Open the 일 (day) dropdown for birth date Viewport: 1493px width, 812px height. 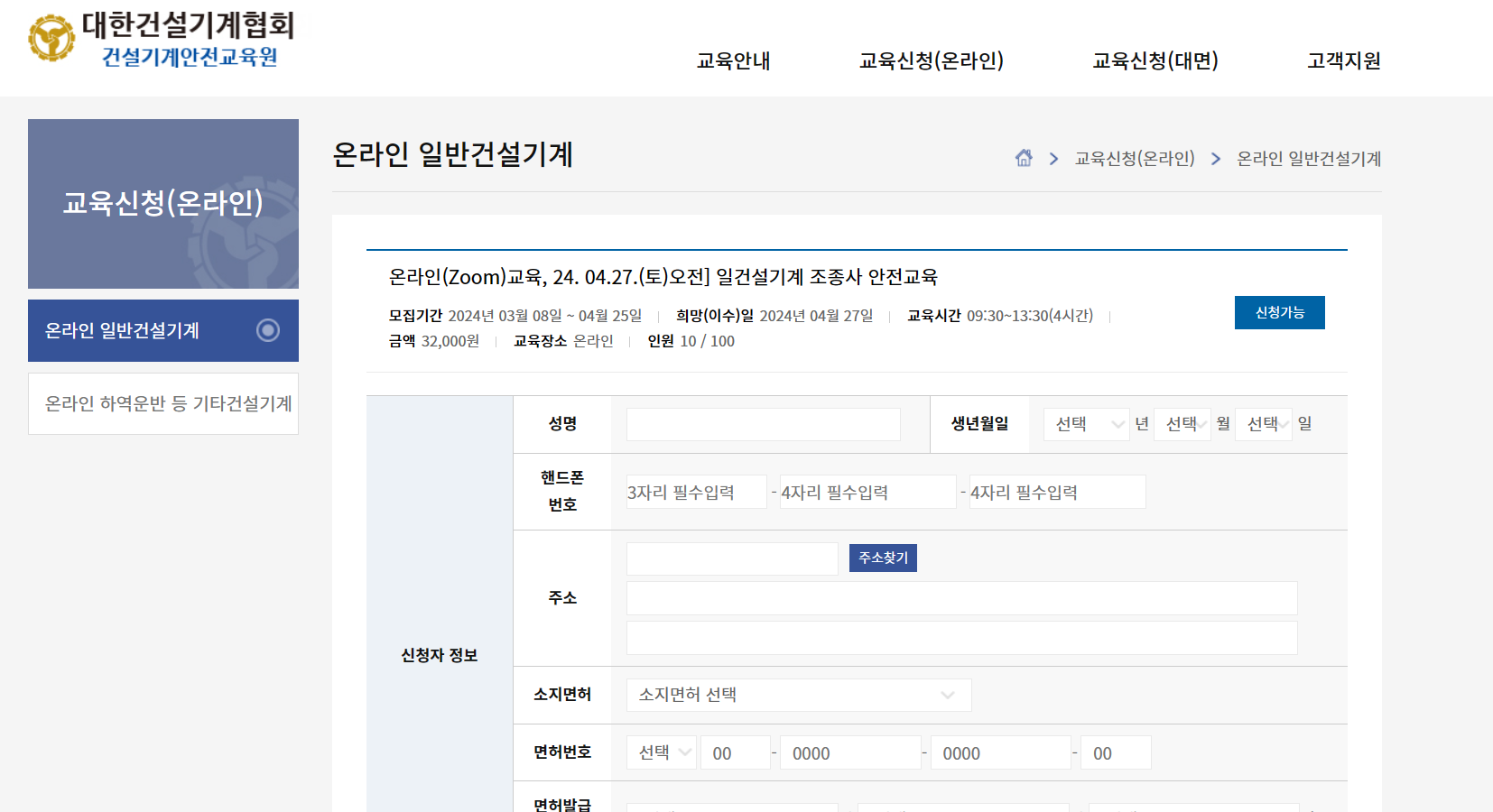point(1263,423)
